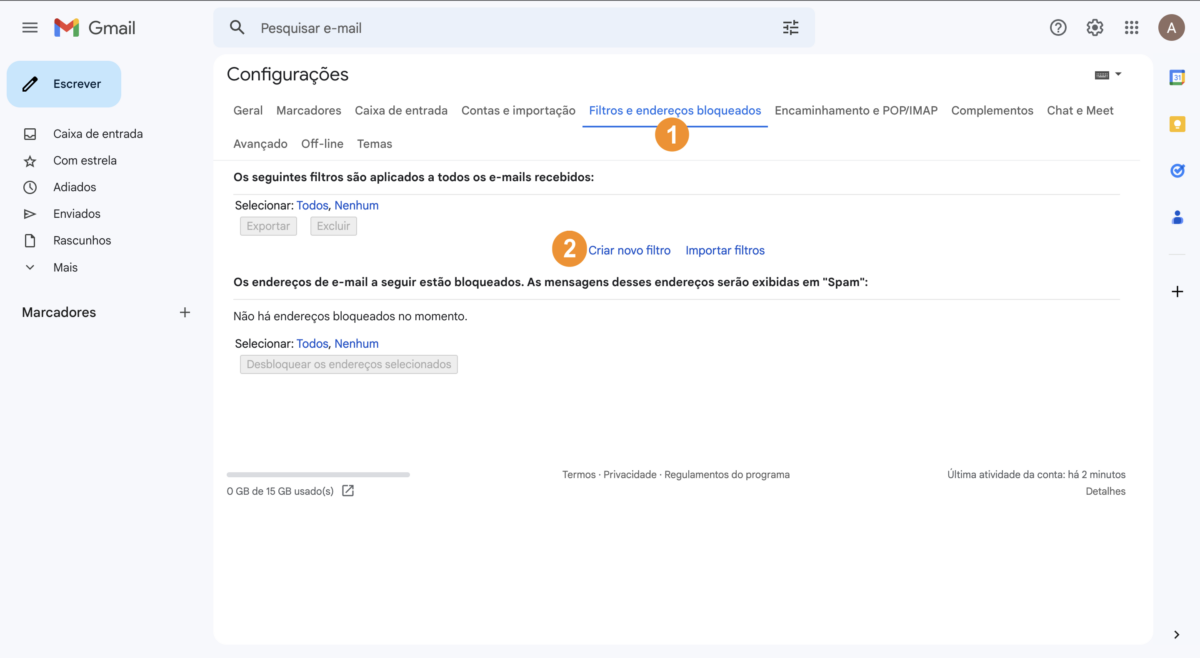Open Com estrela folder
The image size is (1200, 658).
(x=85, y=160)
